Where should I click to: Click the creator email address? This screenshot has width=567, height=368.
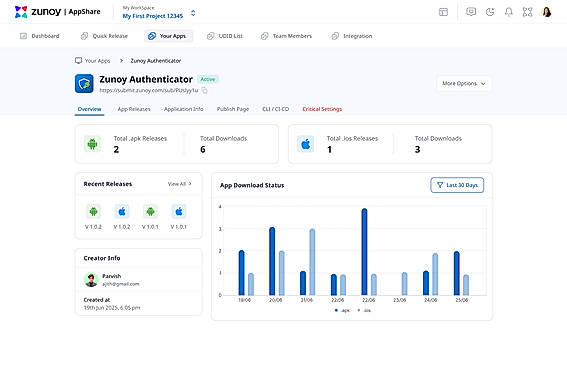tap(121, 284)
